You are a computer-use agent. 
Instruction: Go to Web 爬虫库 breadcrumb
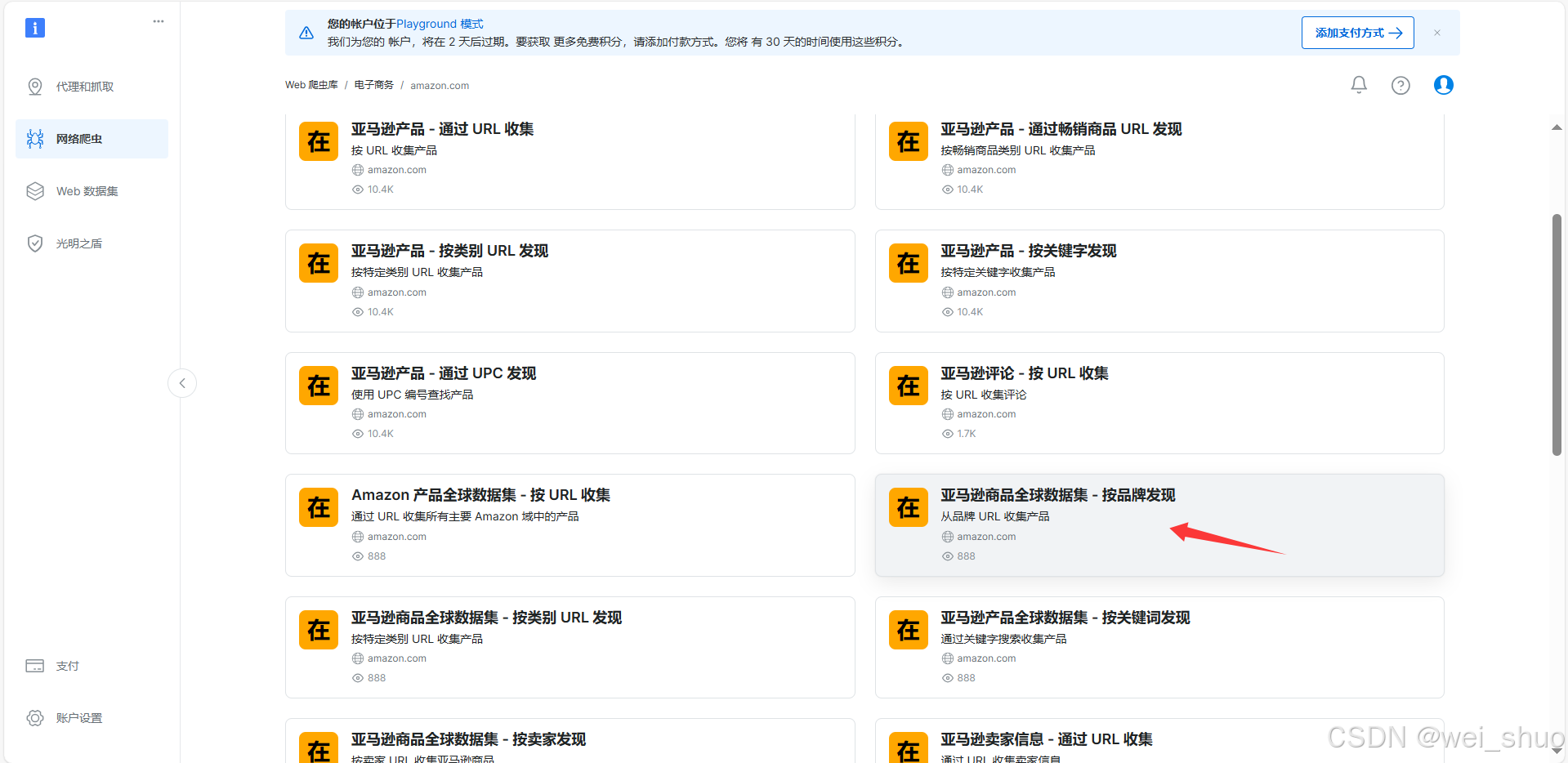311,85
